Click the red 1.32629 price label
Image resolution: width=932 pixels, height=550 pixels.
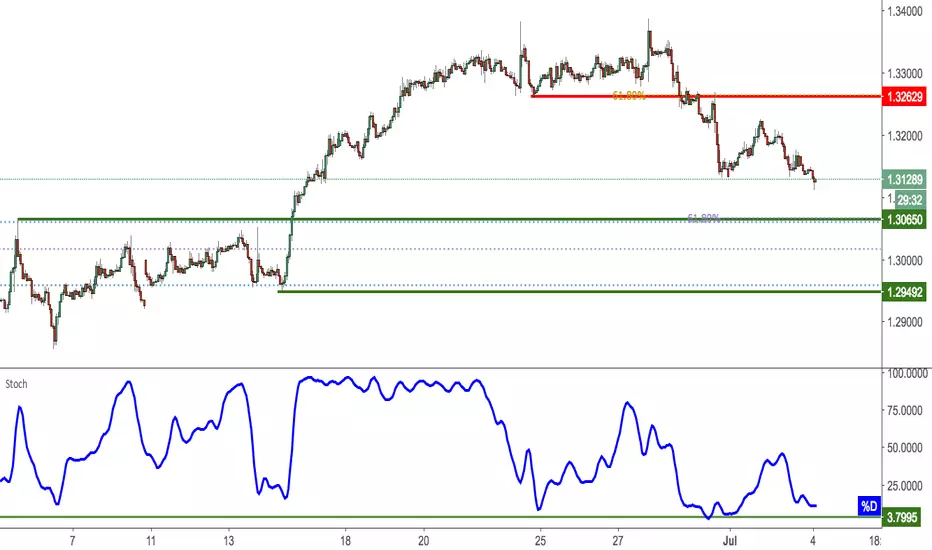904,96
